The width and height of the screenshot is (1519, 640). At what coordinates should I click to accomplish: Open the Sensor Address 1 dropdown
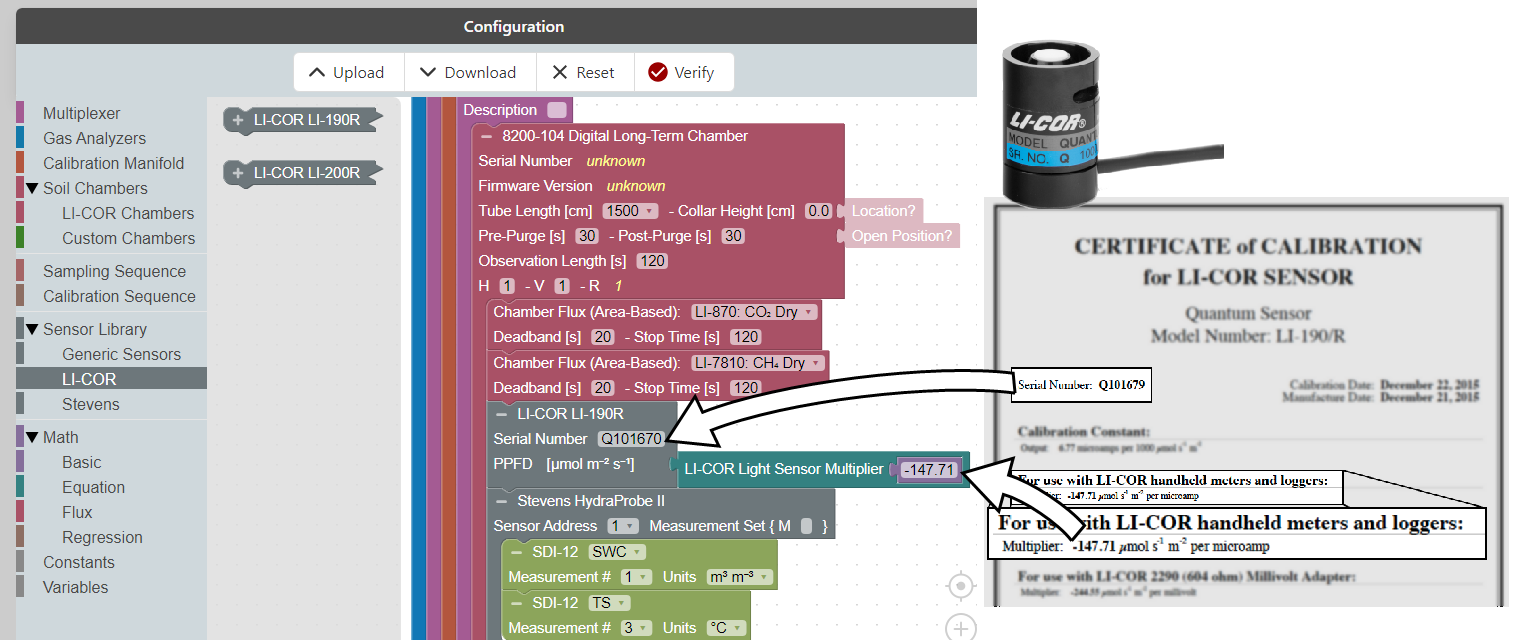click(x=622, y=526)
